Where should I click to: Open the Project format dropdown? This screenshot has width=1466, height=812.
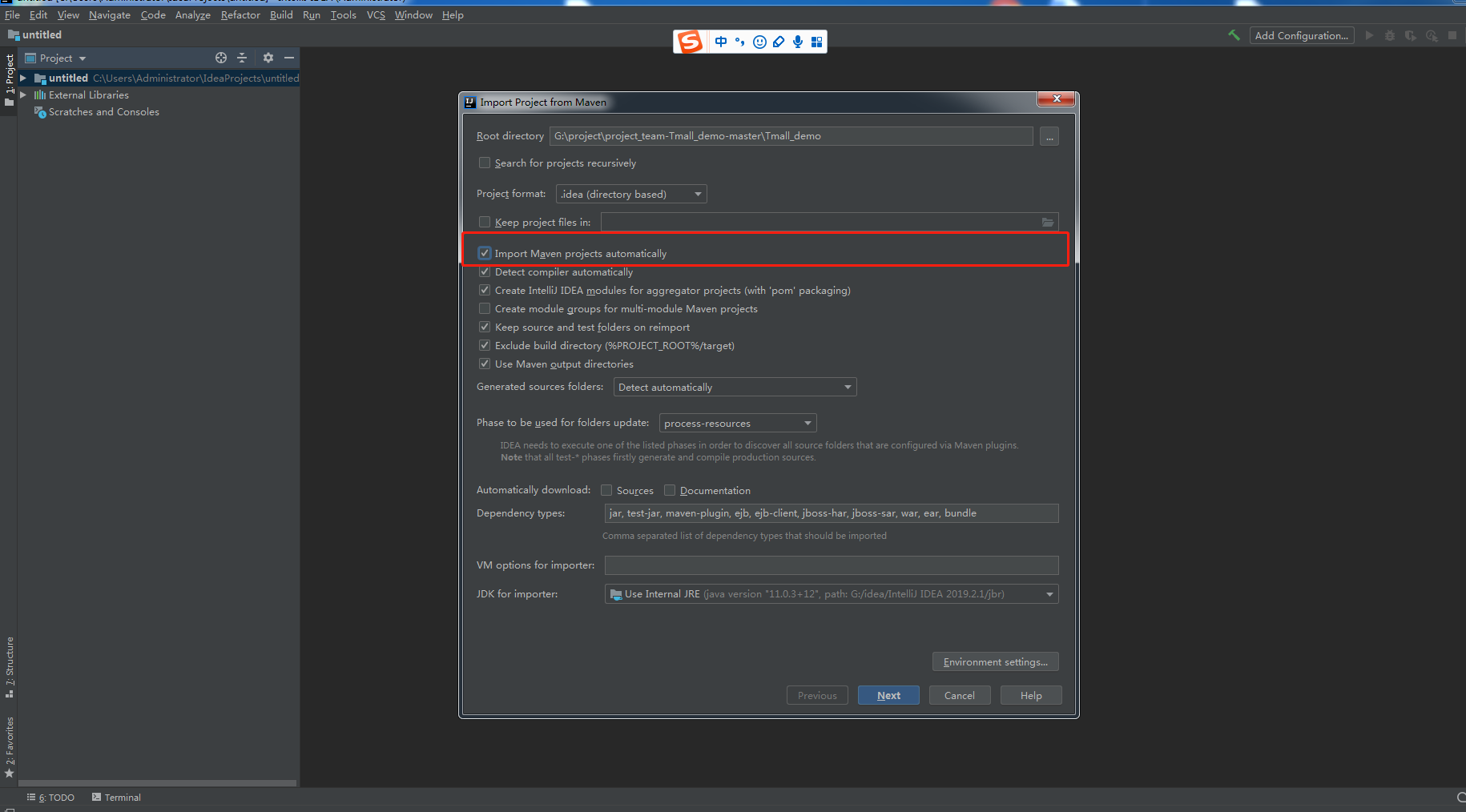(631, 194)
